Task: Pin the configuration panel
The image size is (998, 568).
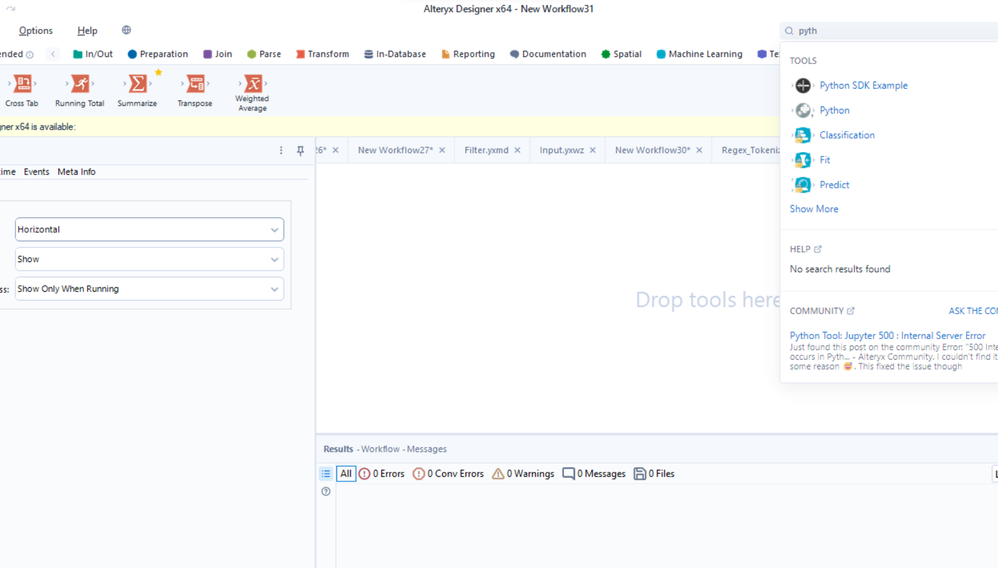Action: 300,150
